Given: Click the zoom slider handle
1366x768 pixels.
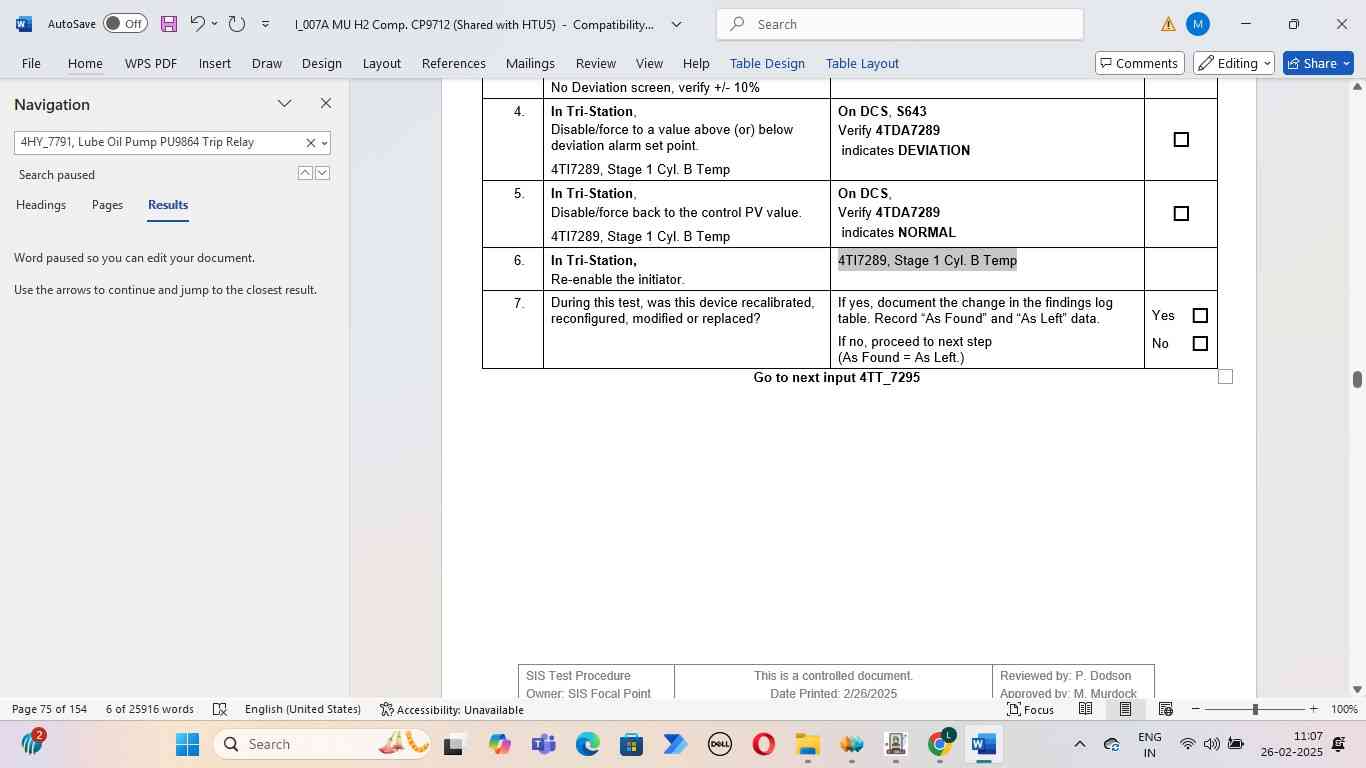Looking at the screenshot, I should point(1255,709).
